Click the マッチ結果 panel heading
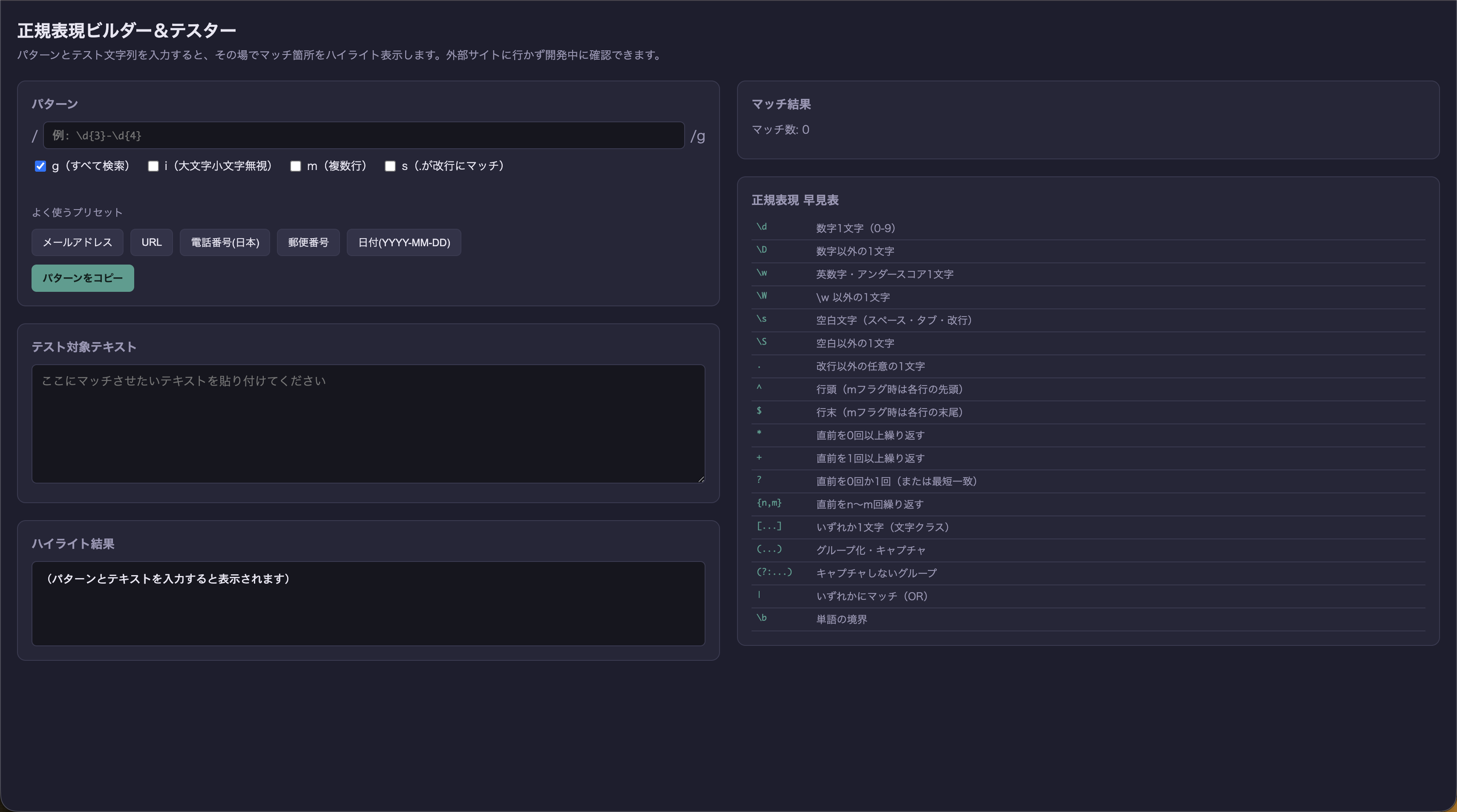Image resolution: width=1457 pixels, height=812 pixels. (781, 105)
